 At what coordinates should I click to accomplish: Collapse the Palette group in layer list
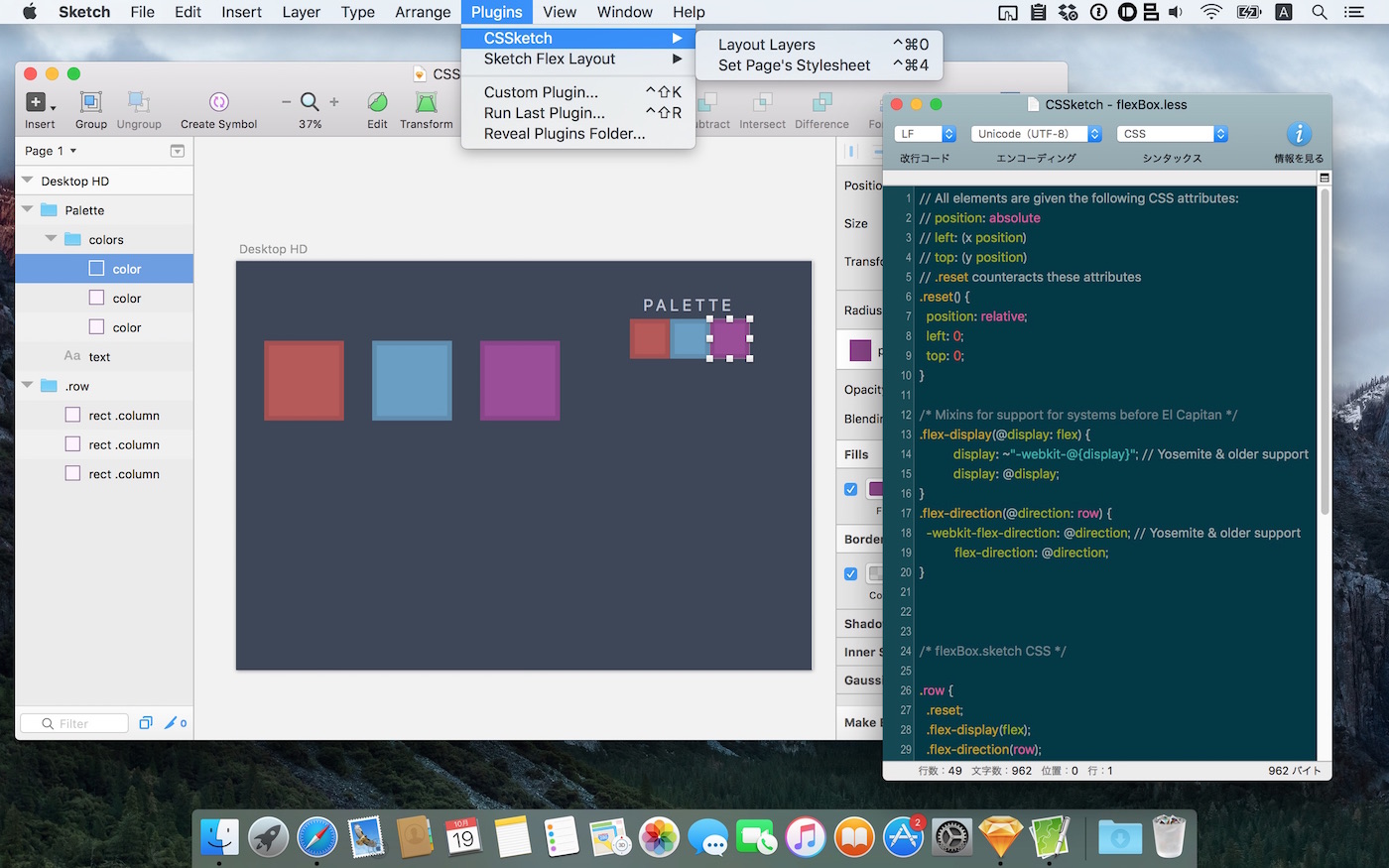28,210
